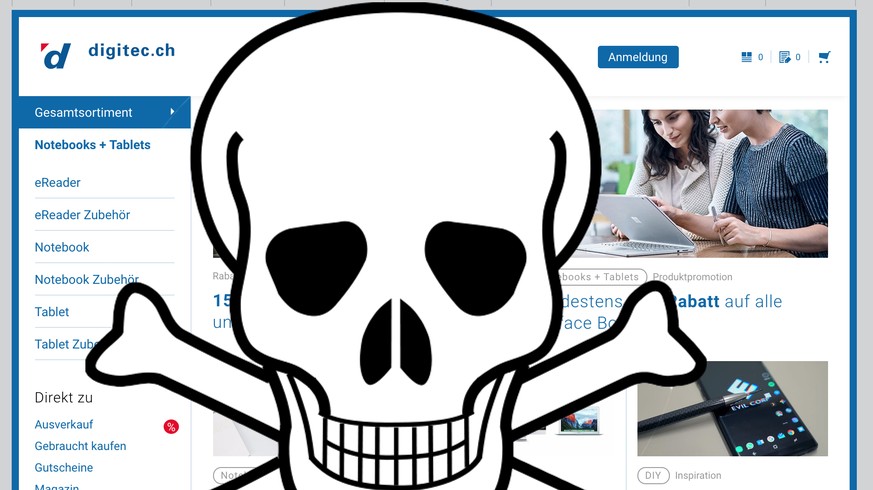873x490 pixels.
Task: Open the Tablet category link
Action: click(x=52, y=312)
